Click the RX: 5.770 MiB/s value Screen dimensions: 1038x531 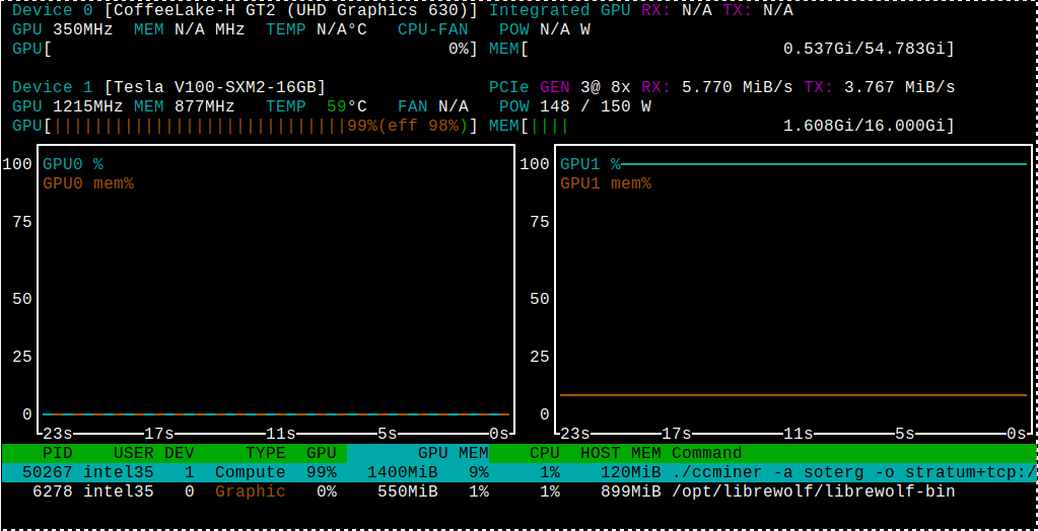[x=716, y=87]
